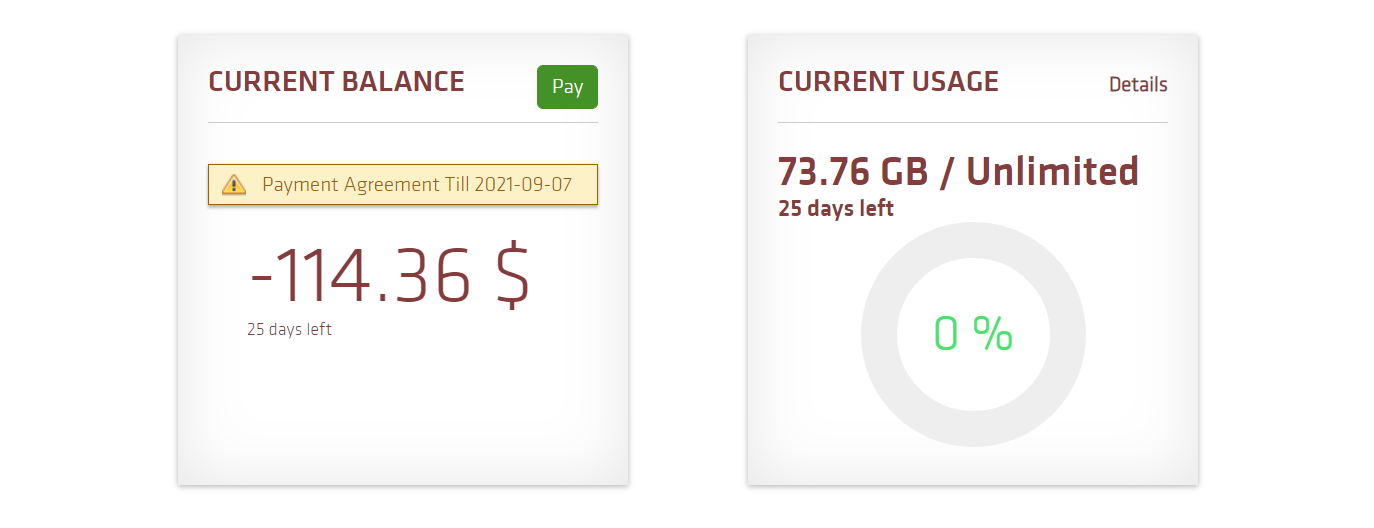Click the Current Usage heading

coord(888,82)
